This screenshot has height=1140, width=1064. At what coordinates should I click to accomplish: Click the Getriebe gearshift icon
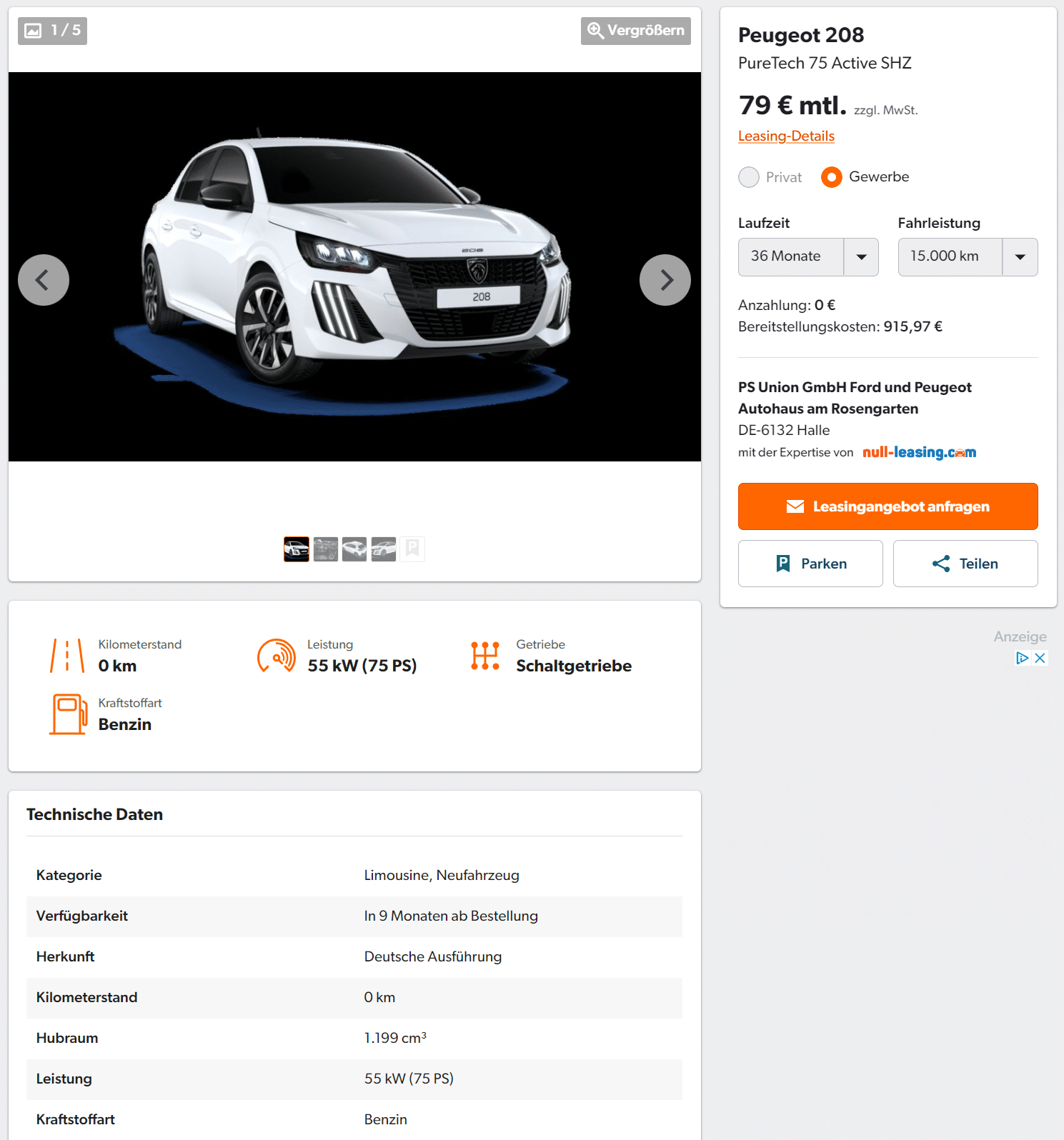pos(485,656)
